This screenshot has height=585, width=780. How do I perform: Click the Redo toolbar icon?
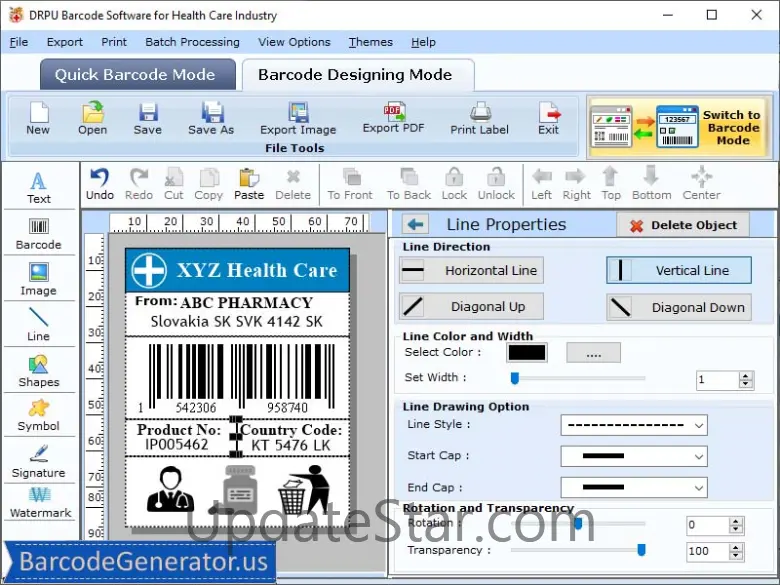[139, 184]
